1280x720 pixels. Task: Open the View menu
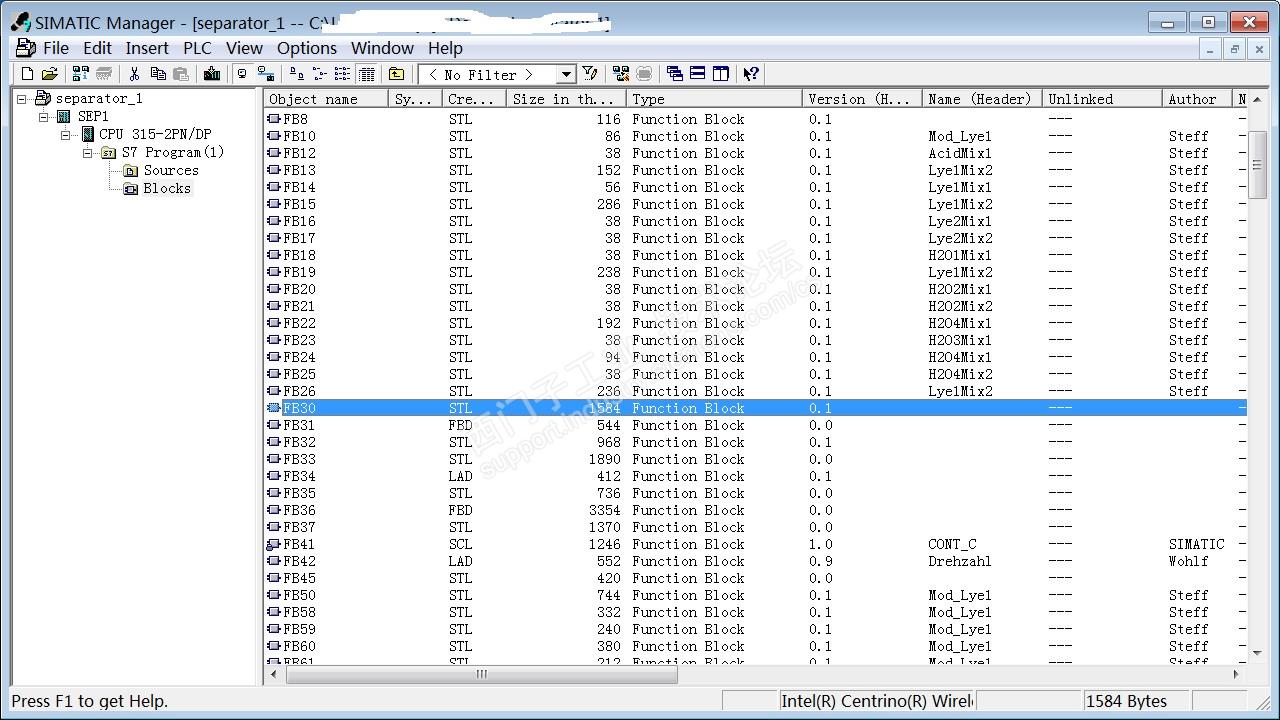244,48
